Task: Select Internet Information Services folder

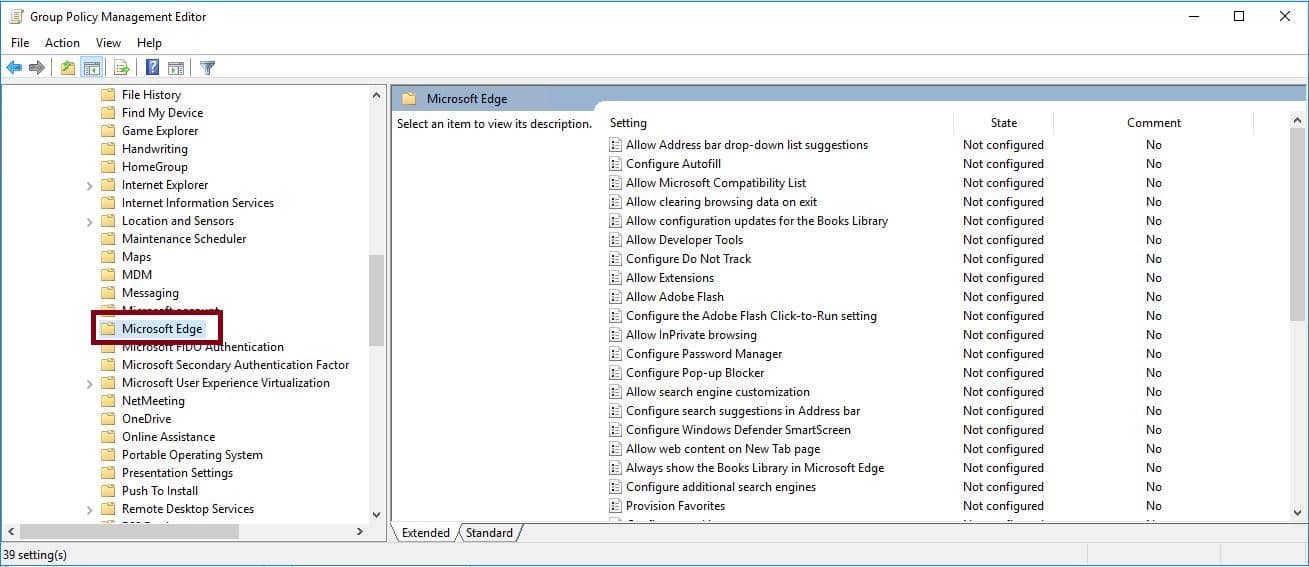Action: tap(198, 203)
